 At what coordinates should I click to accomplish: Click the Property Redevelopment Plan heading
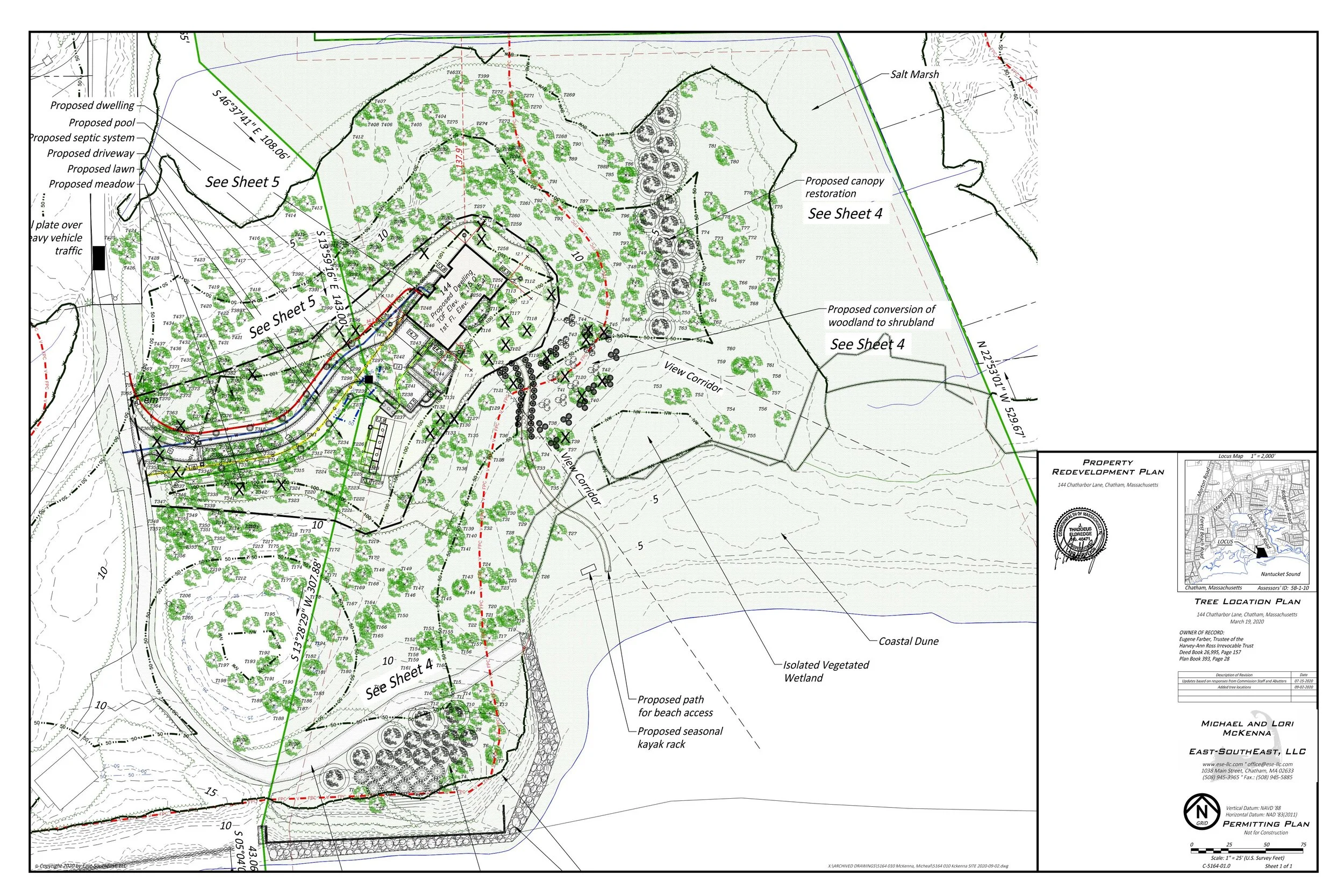tap(1107, 468)
